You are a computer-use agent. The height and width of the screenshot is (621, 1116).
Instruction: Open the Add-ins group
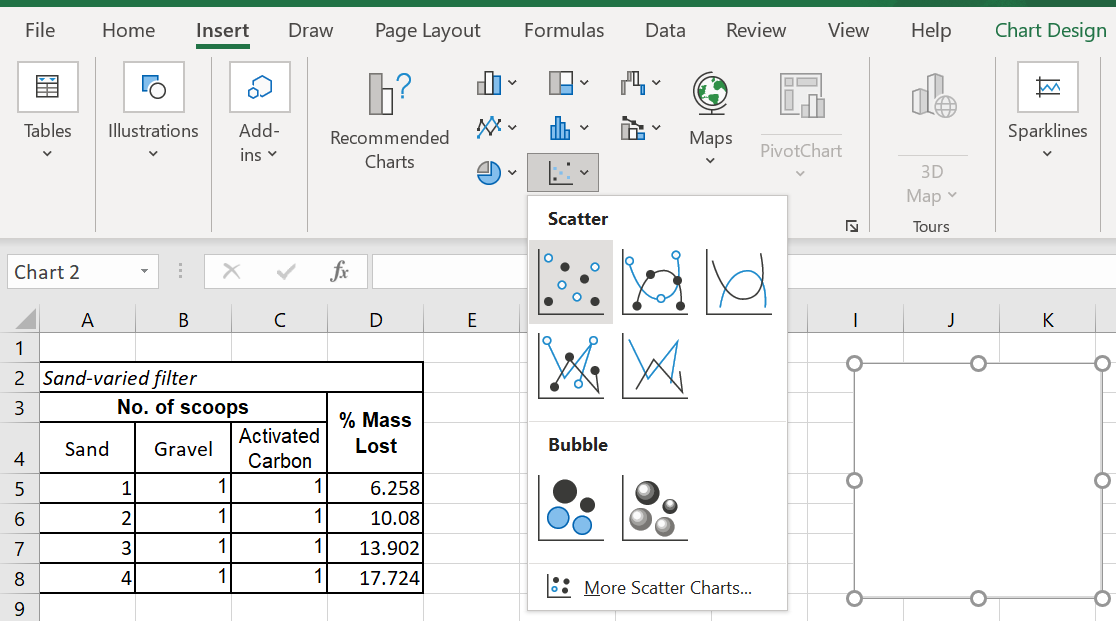pyautogui.click(x=259, y=112)
